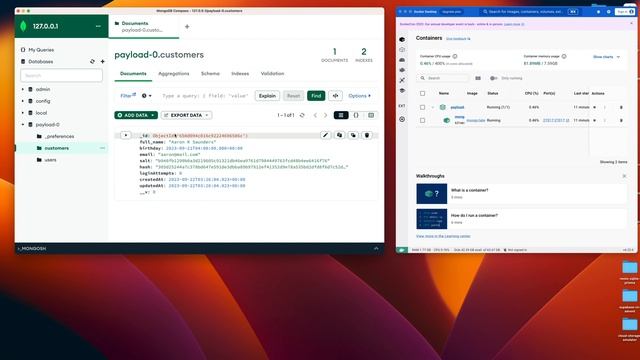Expand query Options
This screenshot has width=640, height=360.
tap(360, 96)
